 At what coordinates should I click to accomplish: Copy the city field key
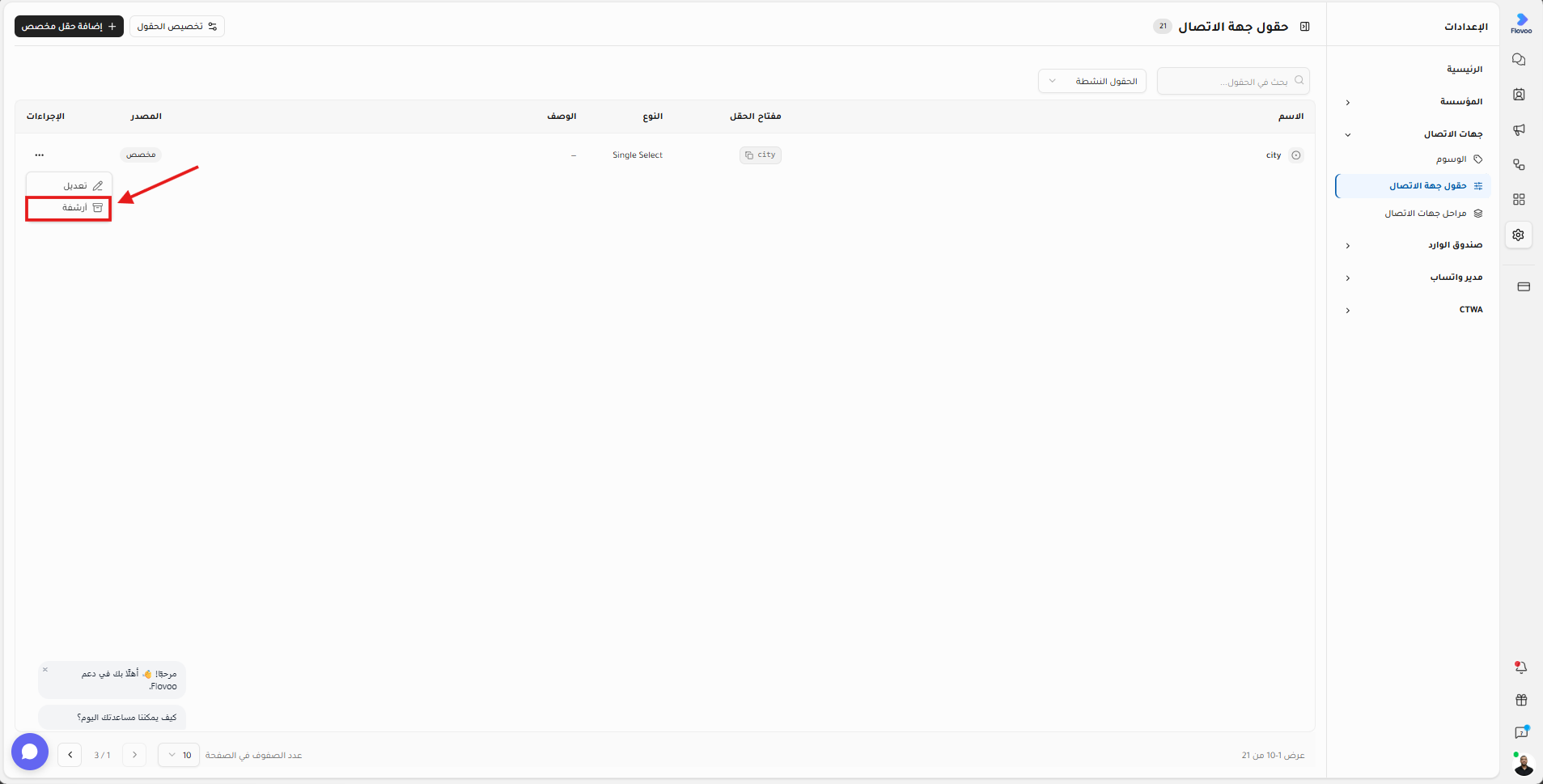[x=760, y=155]
